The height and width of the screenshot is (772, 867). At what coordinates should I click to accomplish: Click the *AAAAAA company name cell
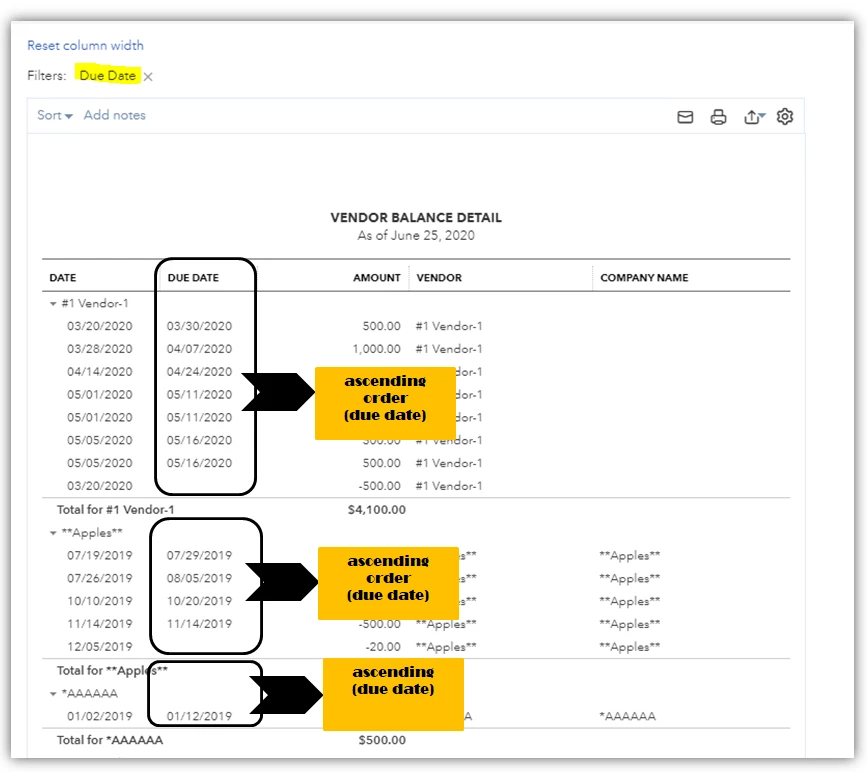click(x=628, y=716)
